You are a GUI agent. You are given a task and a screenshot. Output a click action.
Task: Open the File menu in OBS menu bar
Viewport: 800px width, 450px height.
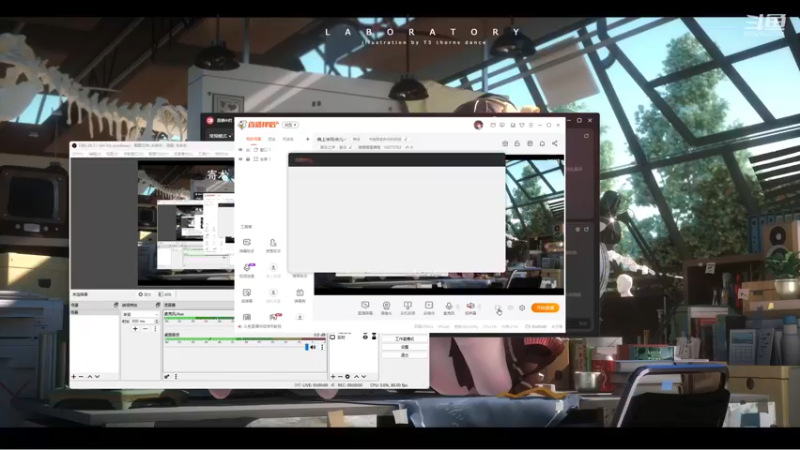click(x=78, y=154)
